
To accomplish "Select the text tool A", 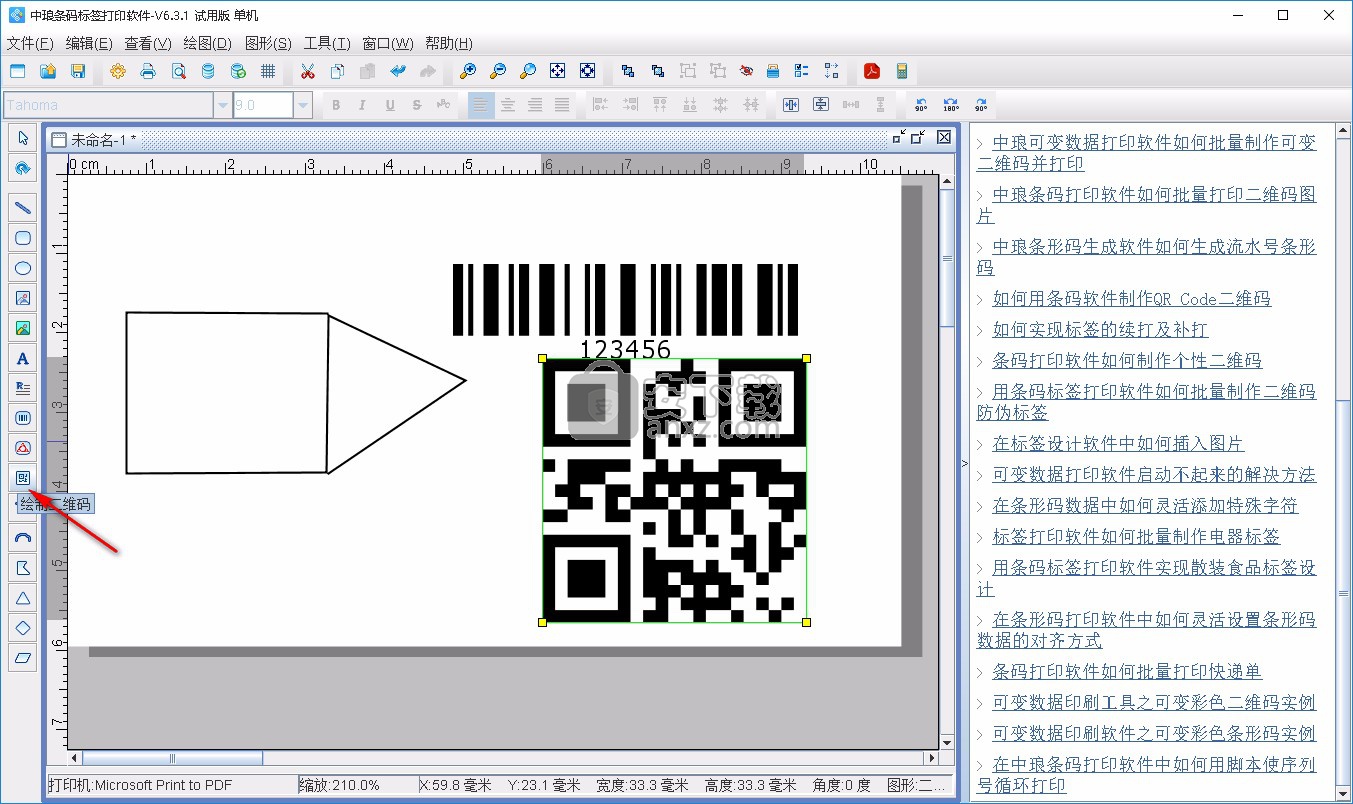I will pos(23,358).
